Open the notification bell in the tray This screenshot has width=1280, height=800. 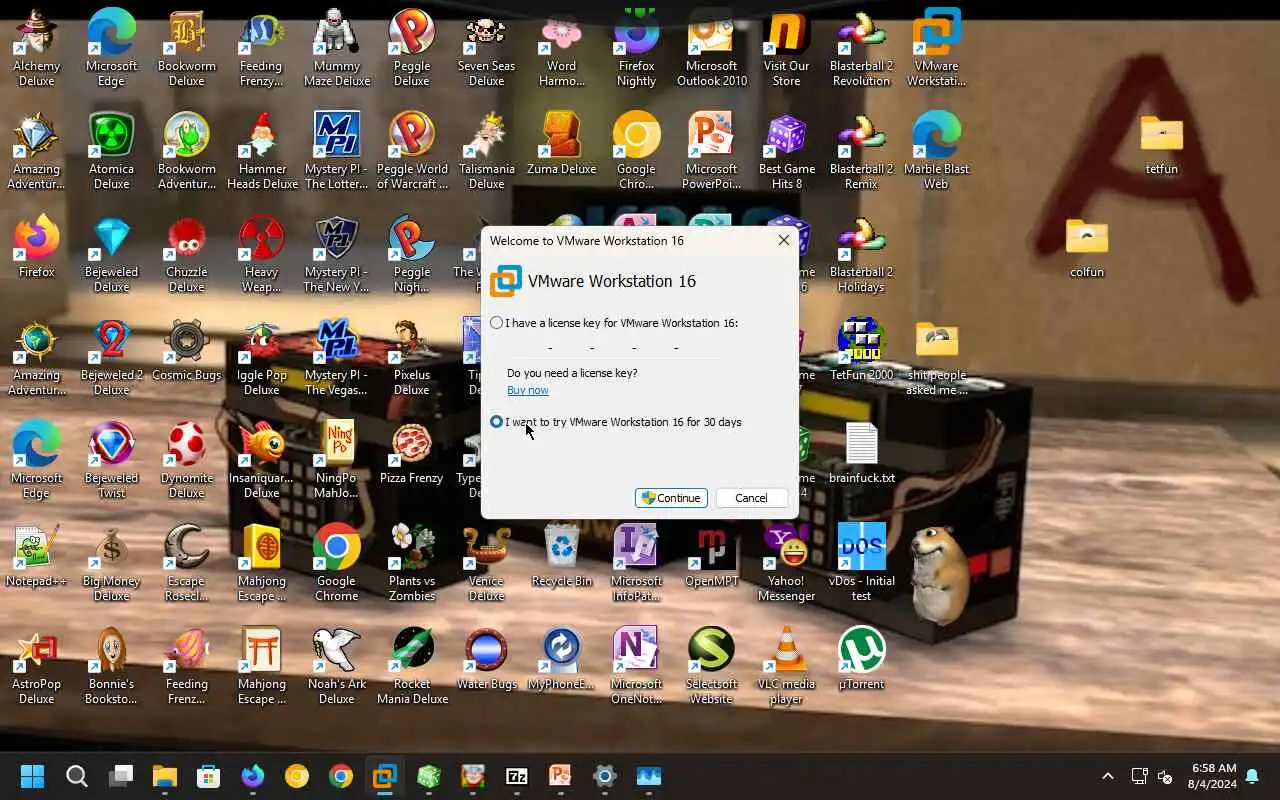1252,776
